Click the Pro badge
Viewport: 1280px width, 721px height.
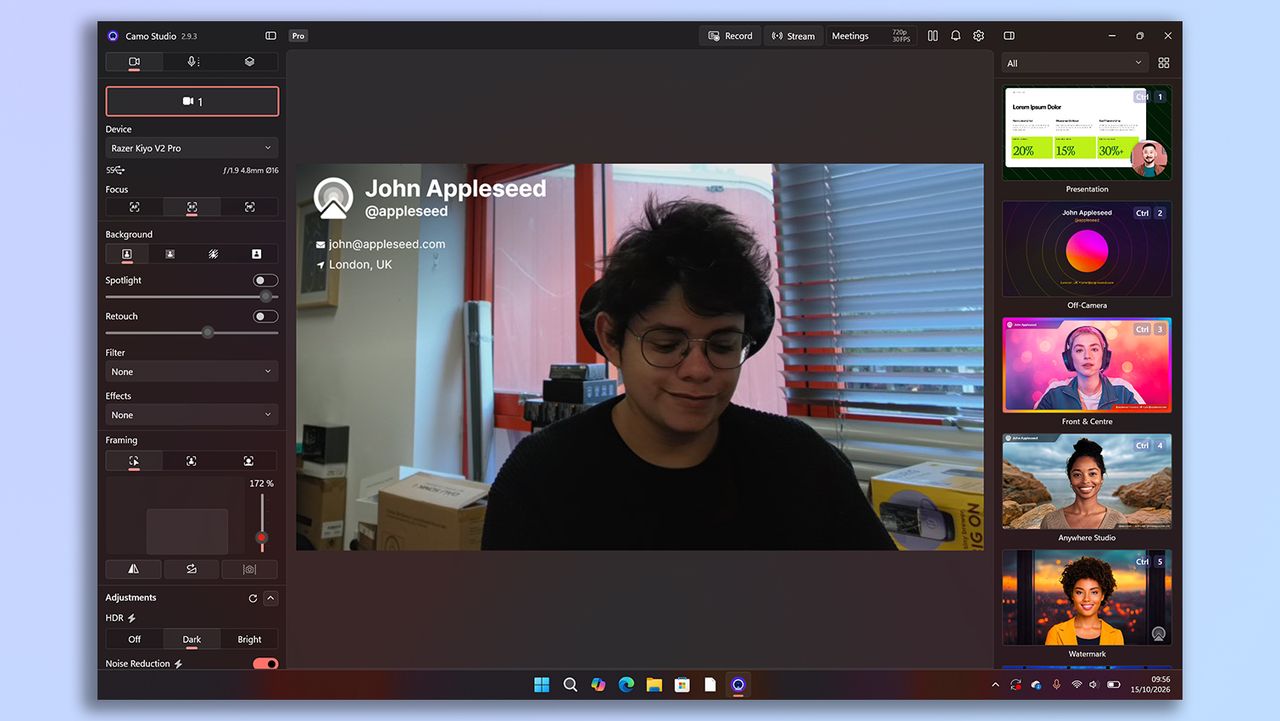[298, 36]
